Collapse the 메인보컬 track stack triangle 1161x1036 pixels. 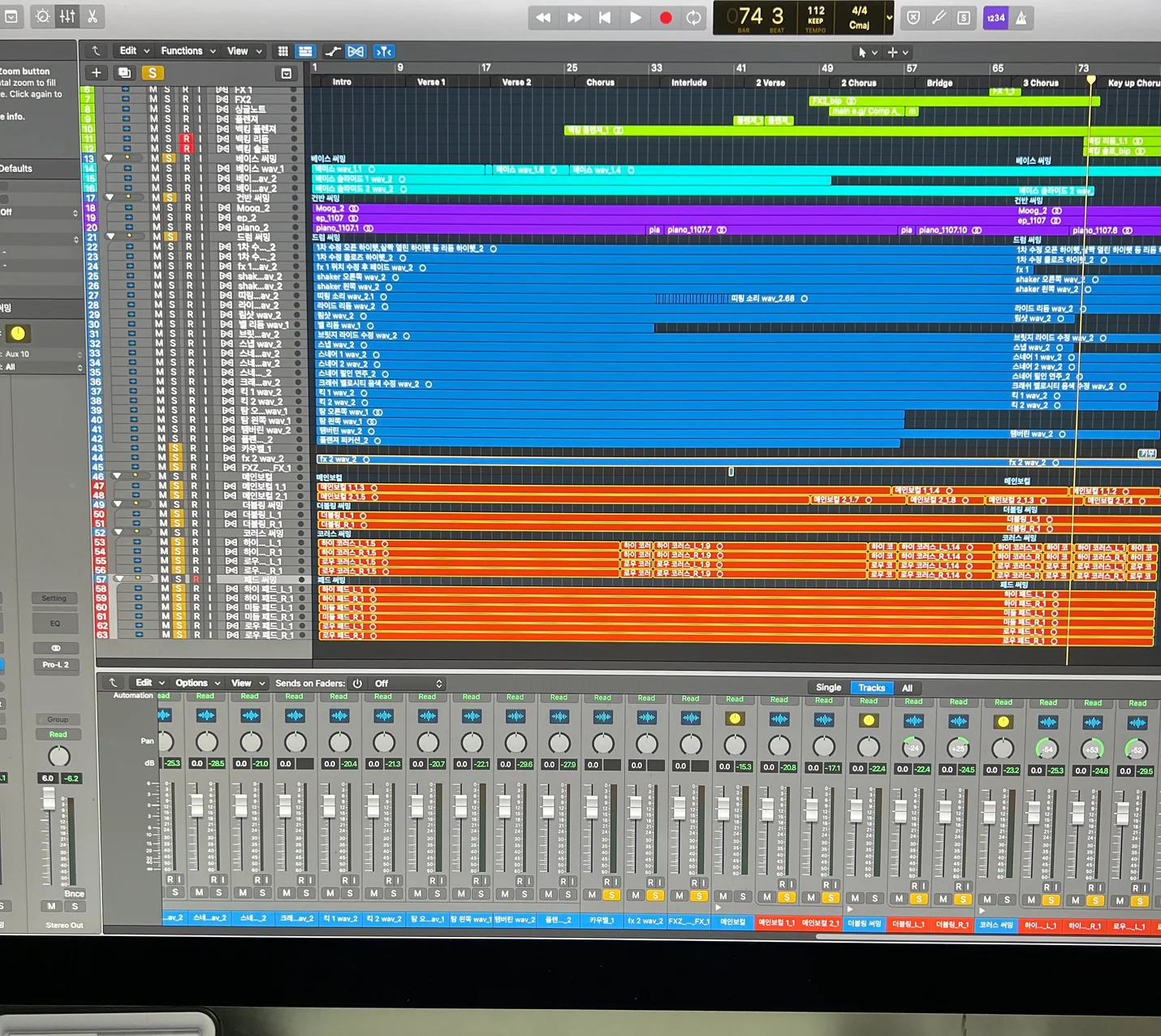point(116,476)
